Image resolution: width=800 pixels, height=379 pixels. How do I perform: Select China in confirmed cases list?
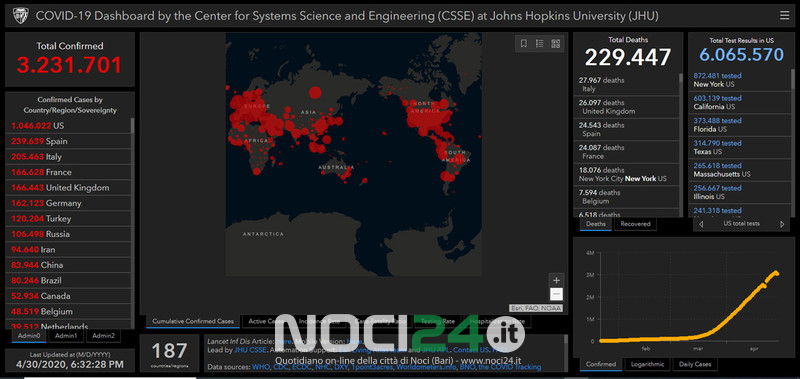coord(68,265)
